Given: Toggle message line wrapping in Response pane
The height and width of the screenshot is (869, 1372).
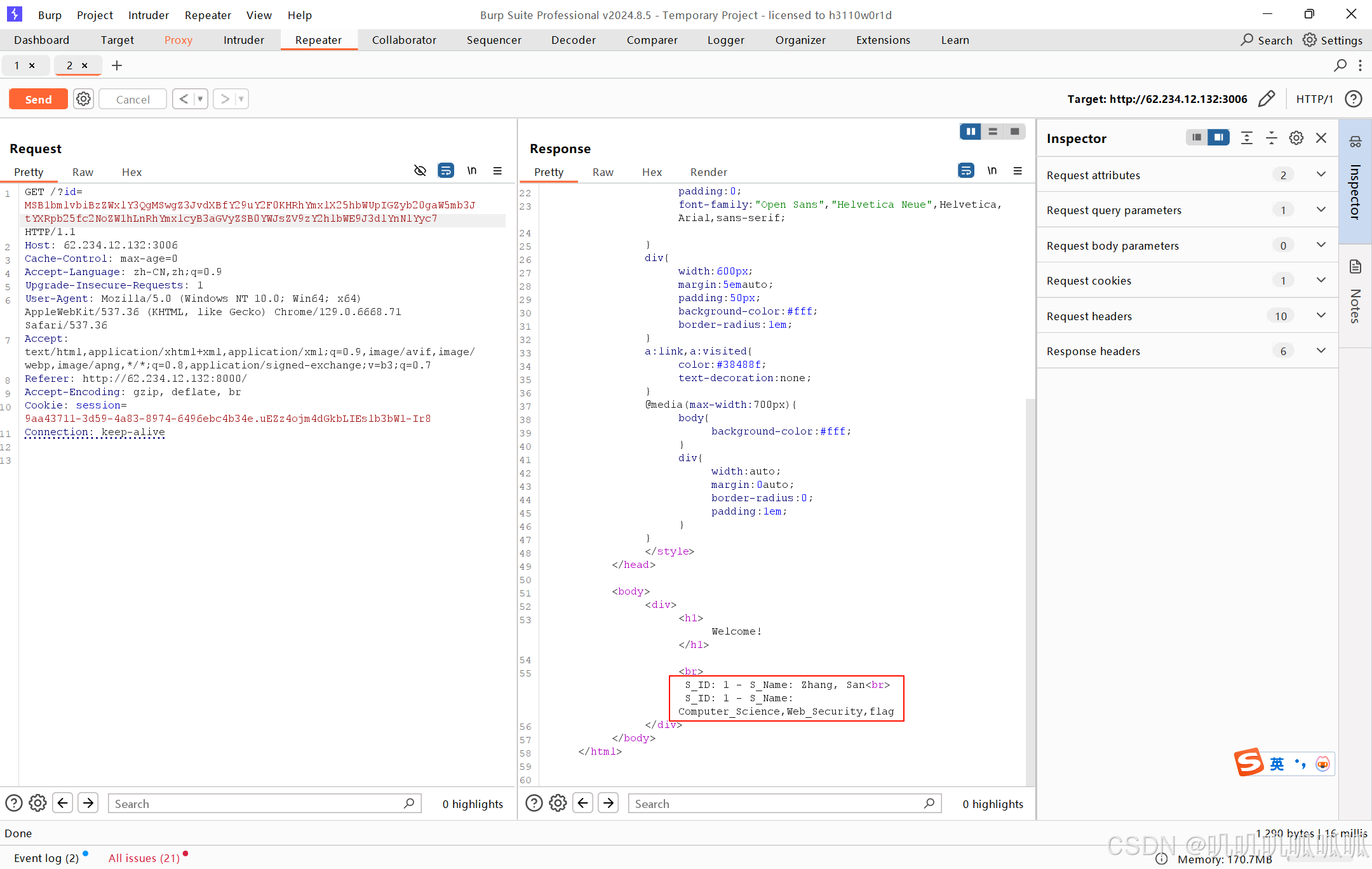Looking at the screenshot, I should [965, 171].
